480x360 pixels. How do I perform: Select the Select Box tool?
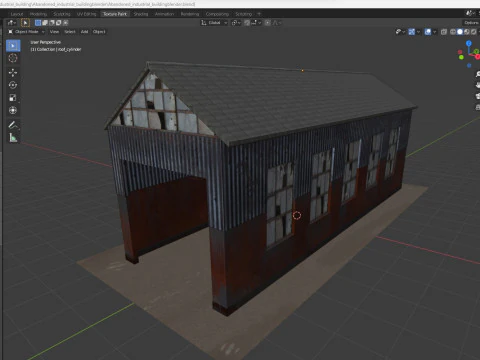click(13, 46)
